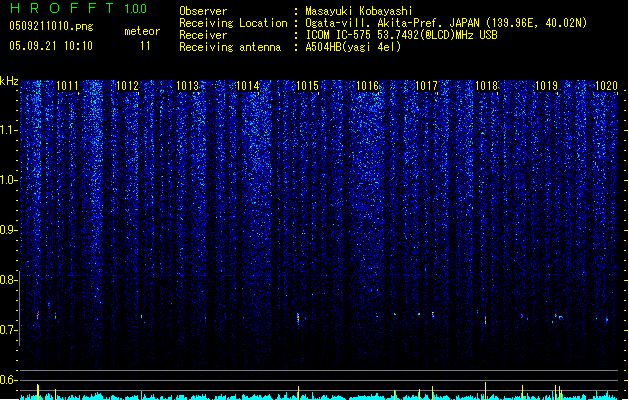This screenshot has height=400, width=629.
Task: Click time marker 1018
Action: [486, 86]
